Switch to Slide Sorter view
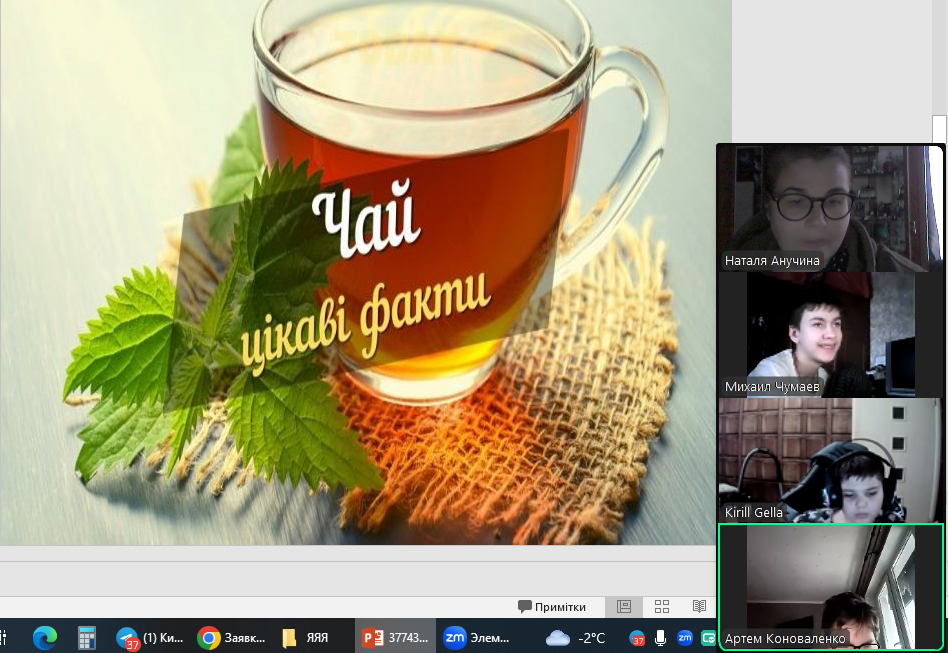Image resolution: width=948 pixels, height=653 pixels. (662, 606)
